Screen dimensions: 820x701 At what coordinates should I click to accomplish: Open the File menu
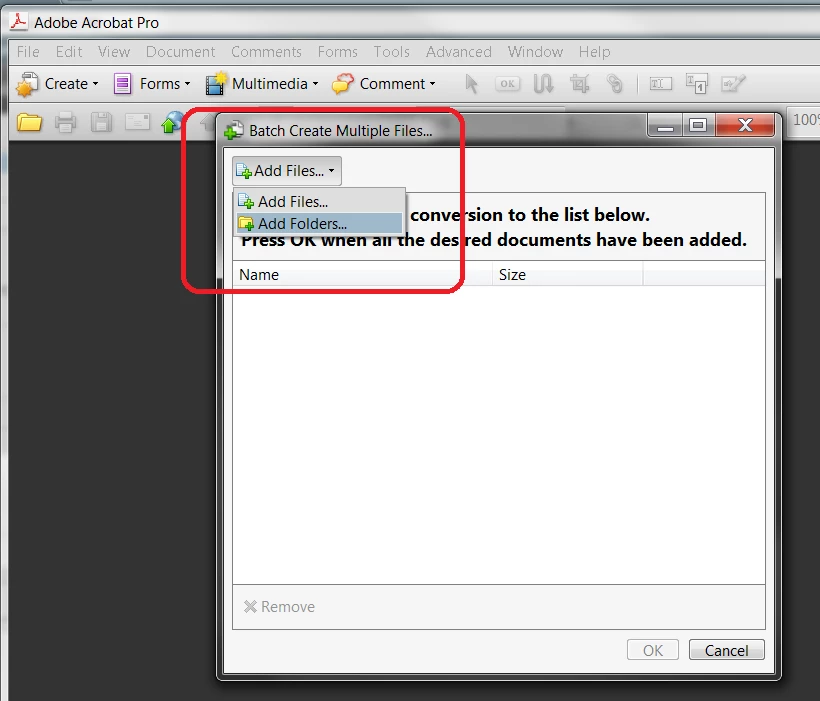(28, 52)
